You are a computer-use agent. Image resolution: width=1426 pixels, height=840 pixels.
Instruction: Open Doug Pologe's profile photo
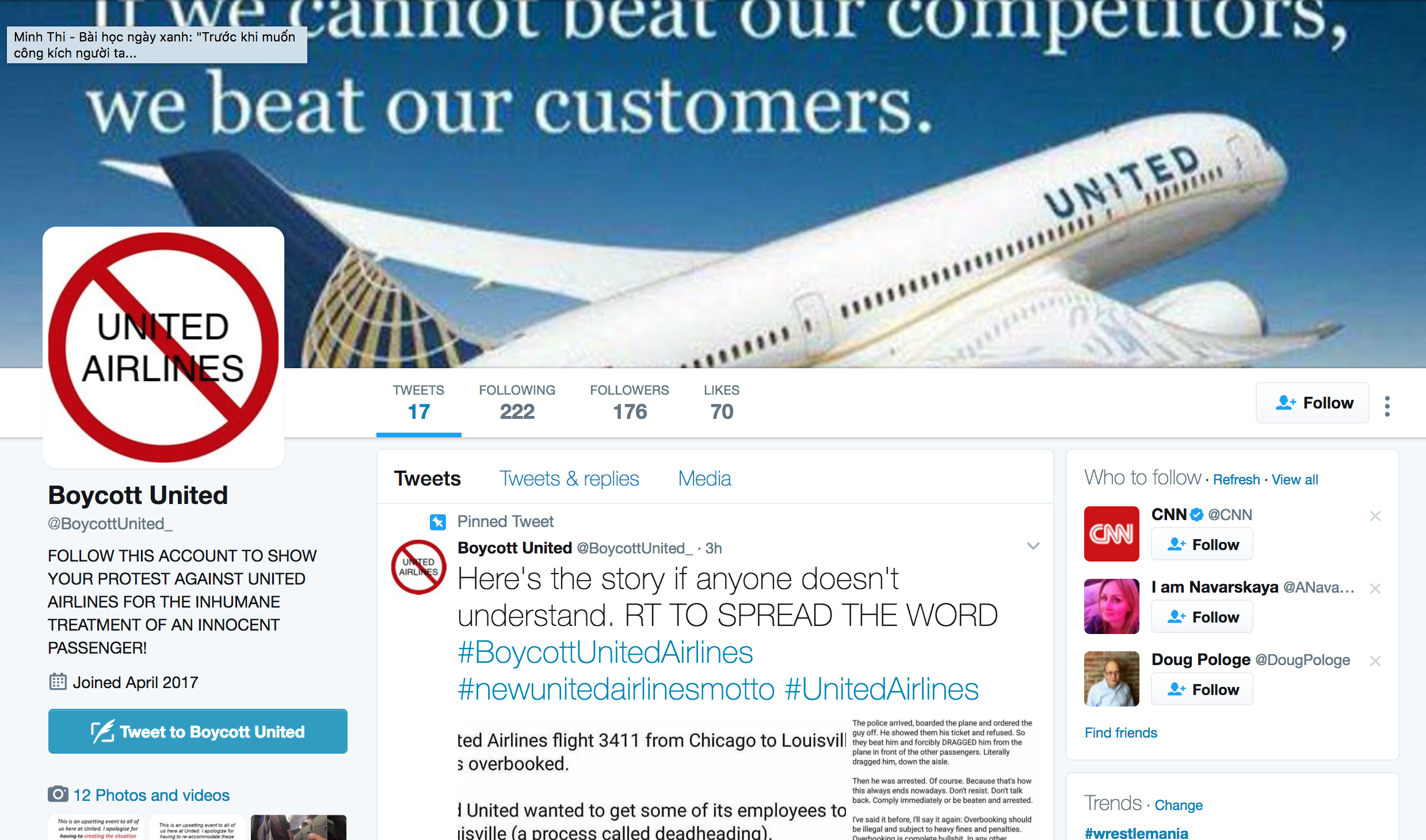coord(1111,679)
